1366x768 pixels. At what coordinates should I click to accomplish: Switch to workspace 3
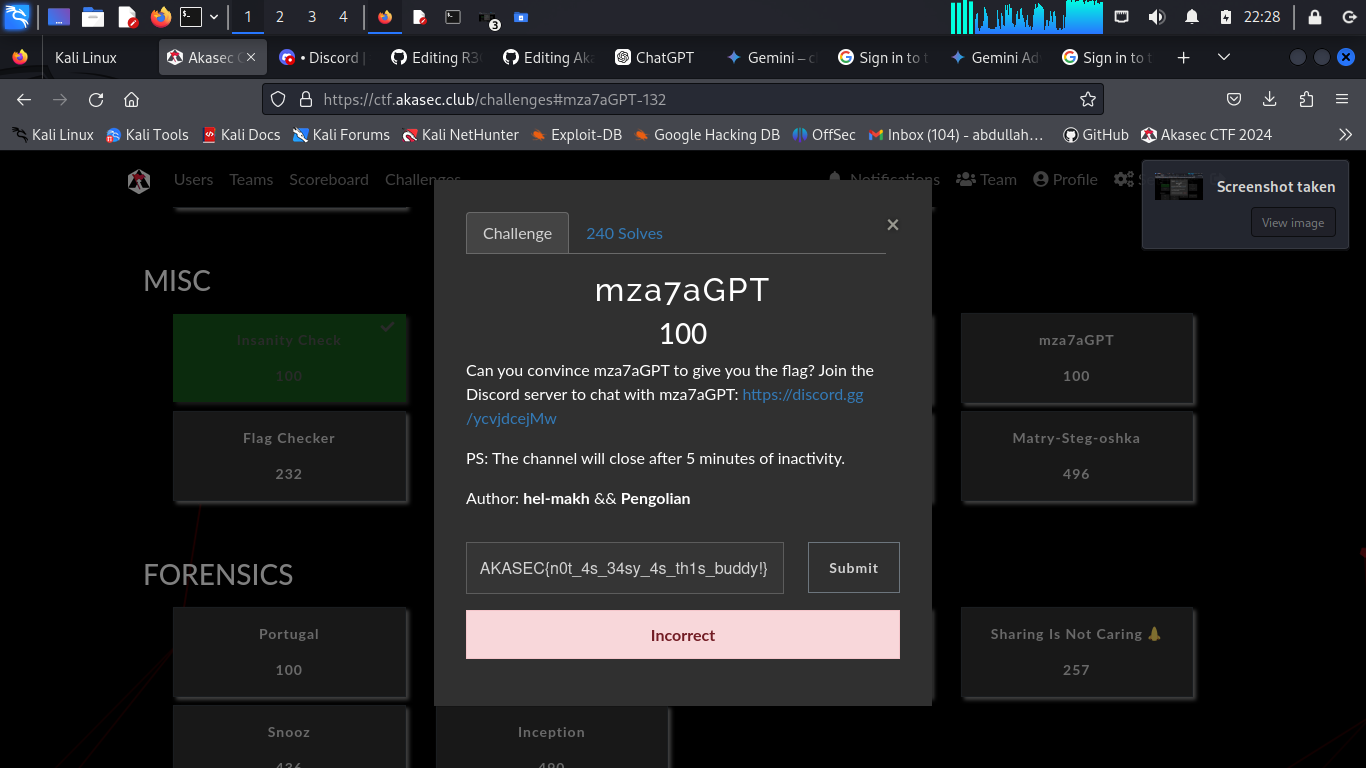[x=312, y=17]
